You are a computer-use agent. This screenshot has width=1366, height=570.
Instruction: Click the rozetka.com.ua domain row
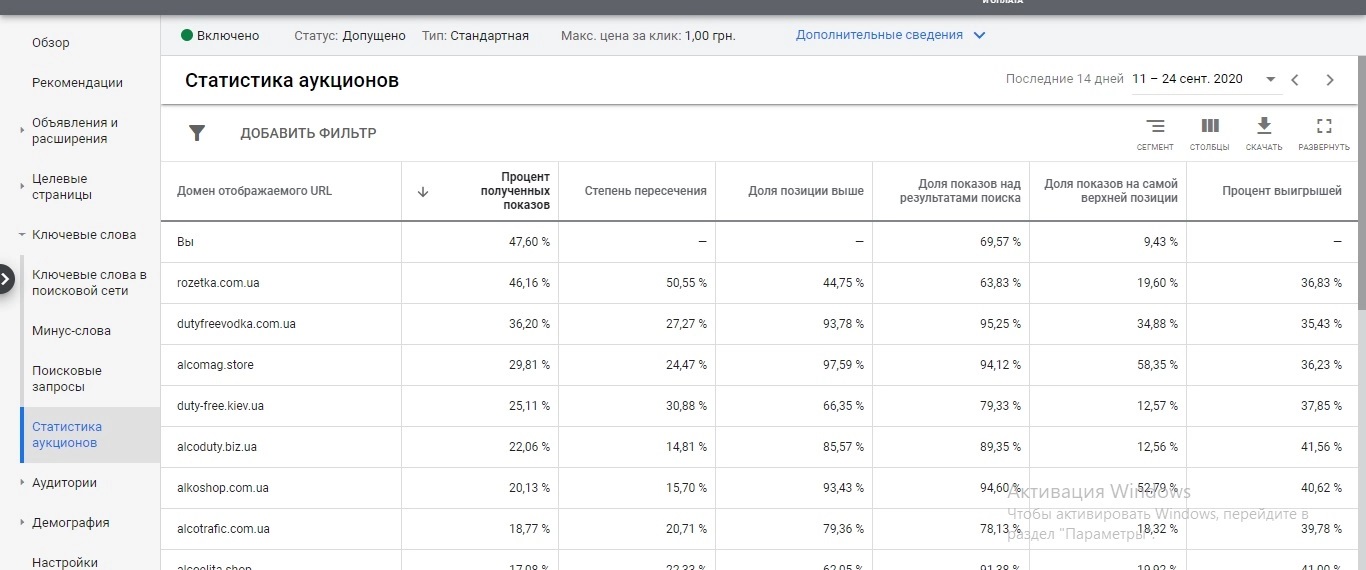point(218,283)
